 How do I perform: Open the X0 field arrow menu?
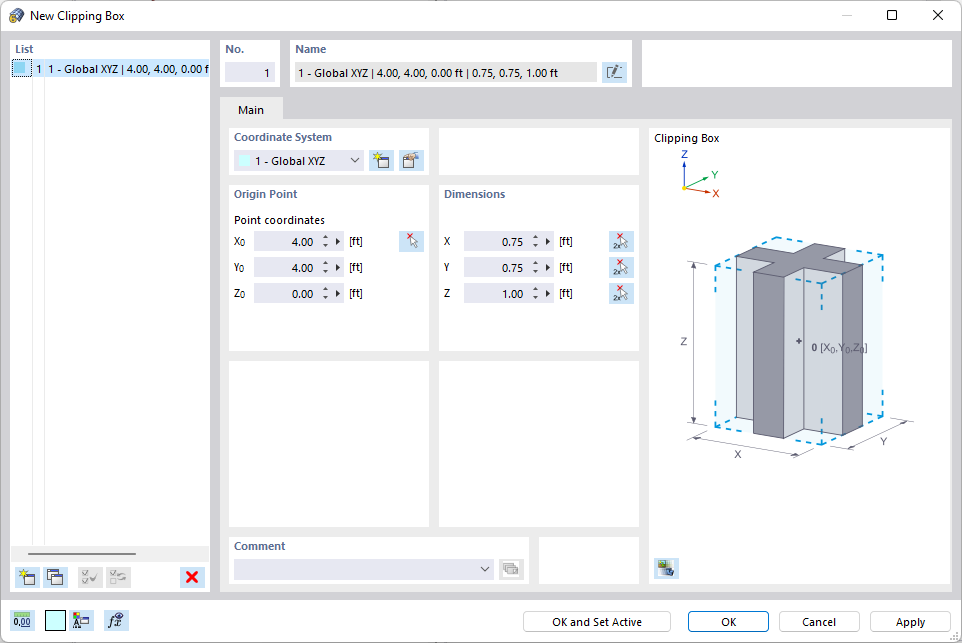tap(338, 242)
